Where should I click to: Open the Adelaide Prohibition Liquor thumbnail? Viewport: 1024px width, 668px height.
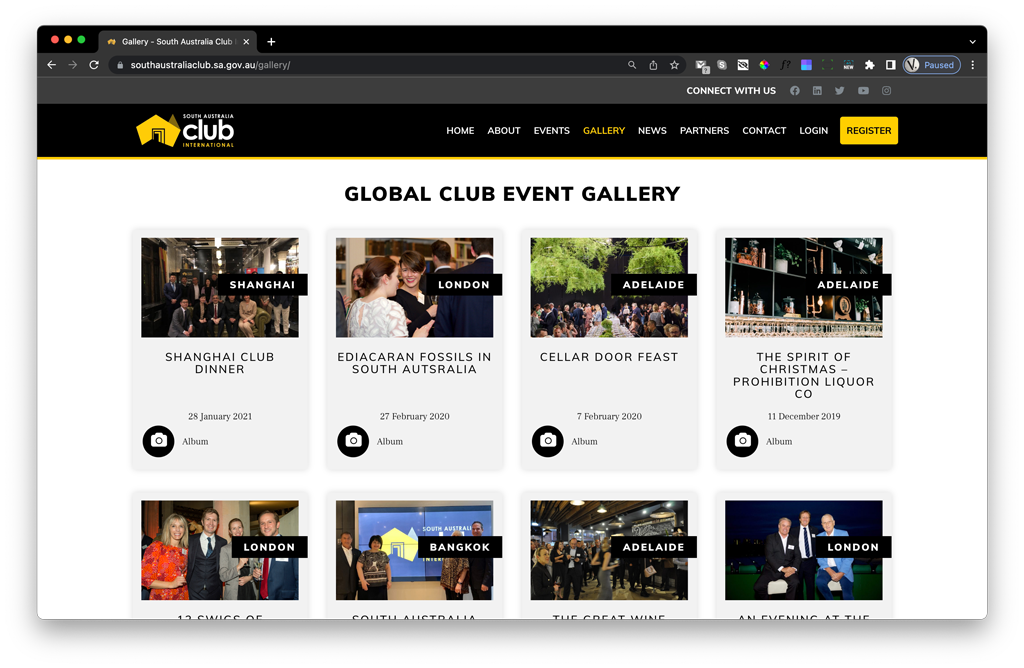[x=804, y=287]
